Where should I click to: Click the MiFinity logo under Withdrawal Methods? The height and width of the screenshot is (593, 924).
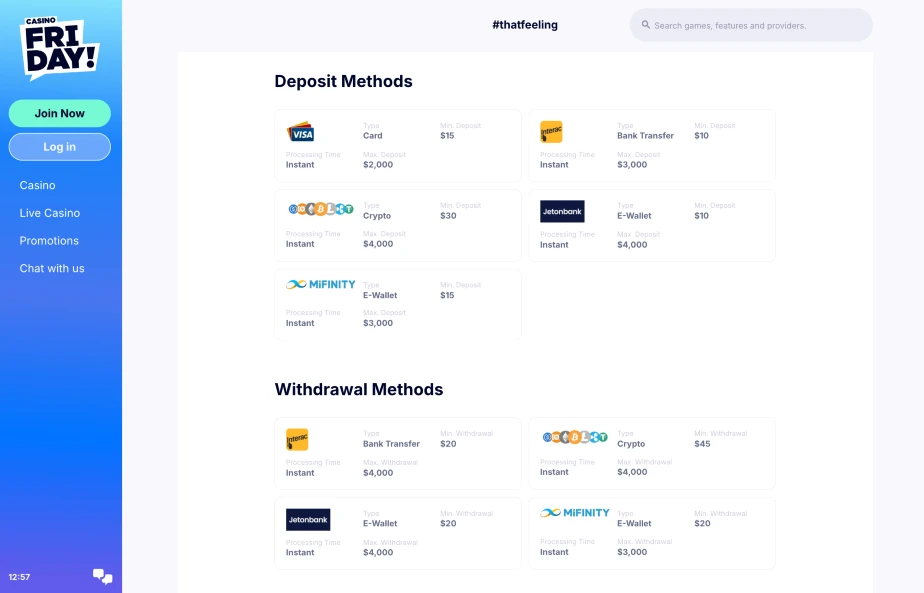pyautogui.click(x=575, y=513)
